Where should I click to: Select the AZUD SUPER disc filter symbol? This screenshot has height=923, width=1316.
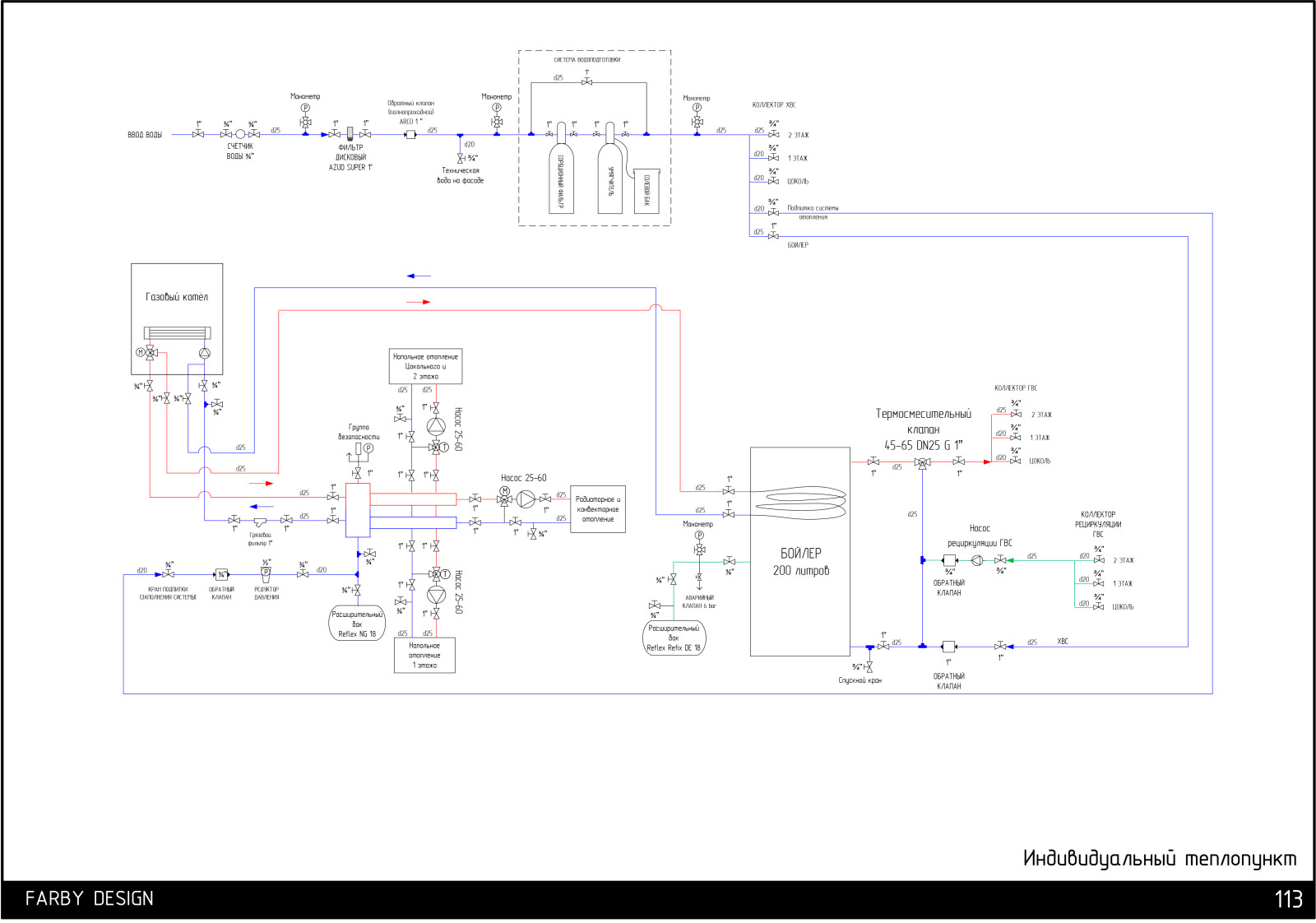[350, 133]
